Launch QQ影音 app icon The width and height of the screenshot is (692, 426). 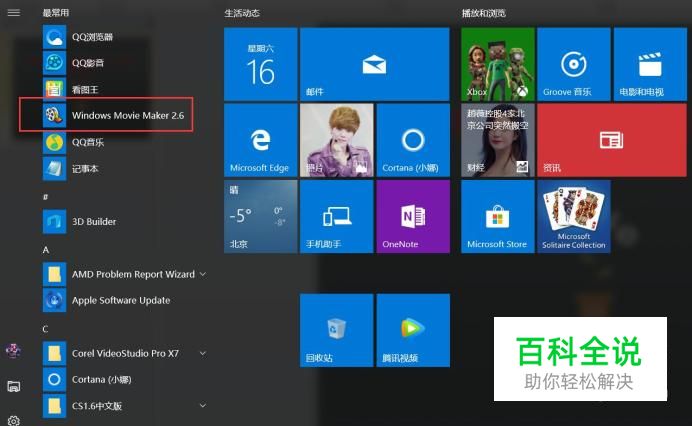(54, 63)
